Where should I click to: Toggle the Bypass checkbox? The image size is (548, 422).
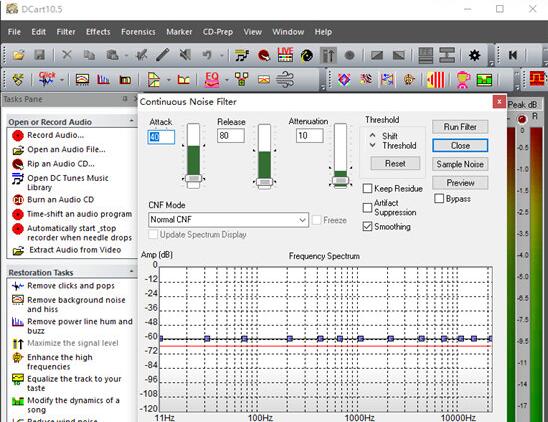(439, 199)
